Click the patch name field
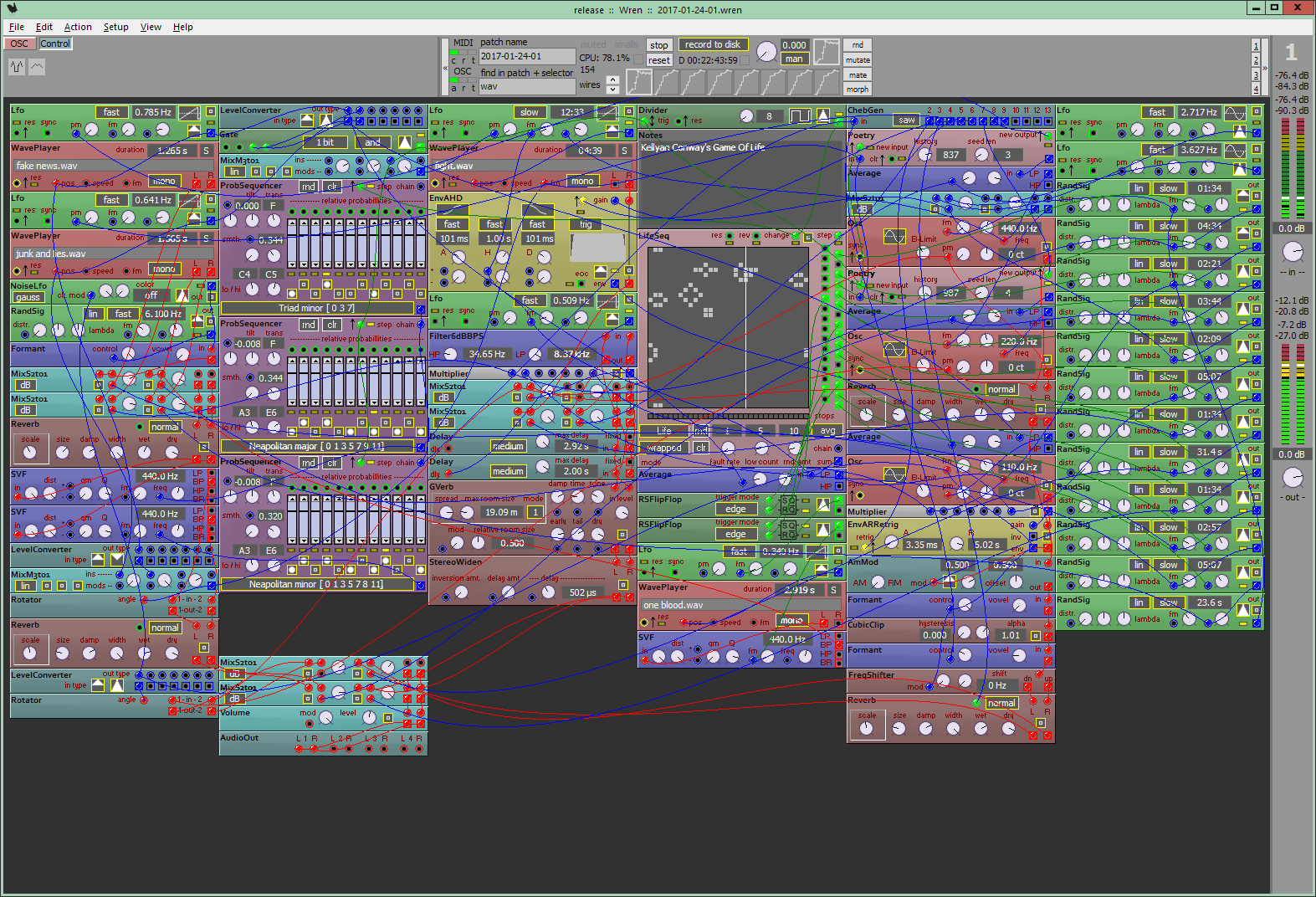 527,56
